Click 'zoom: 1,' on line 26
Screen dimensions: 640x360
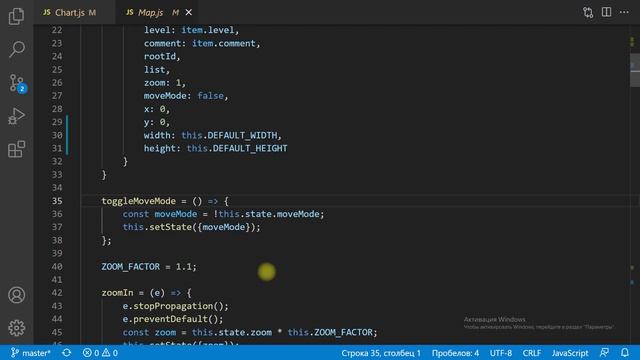pyautogui.click(x=165, y=82)
